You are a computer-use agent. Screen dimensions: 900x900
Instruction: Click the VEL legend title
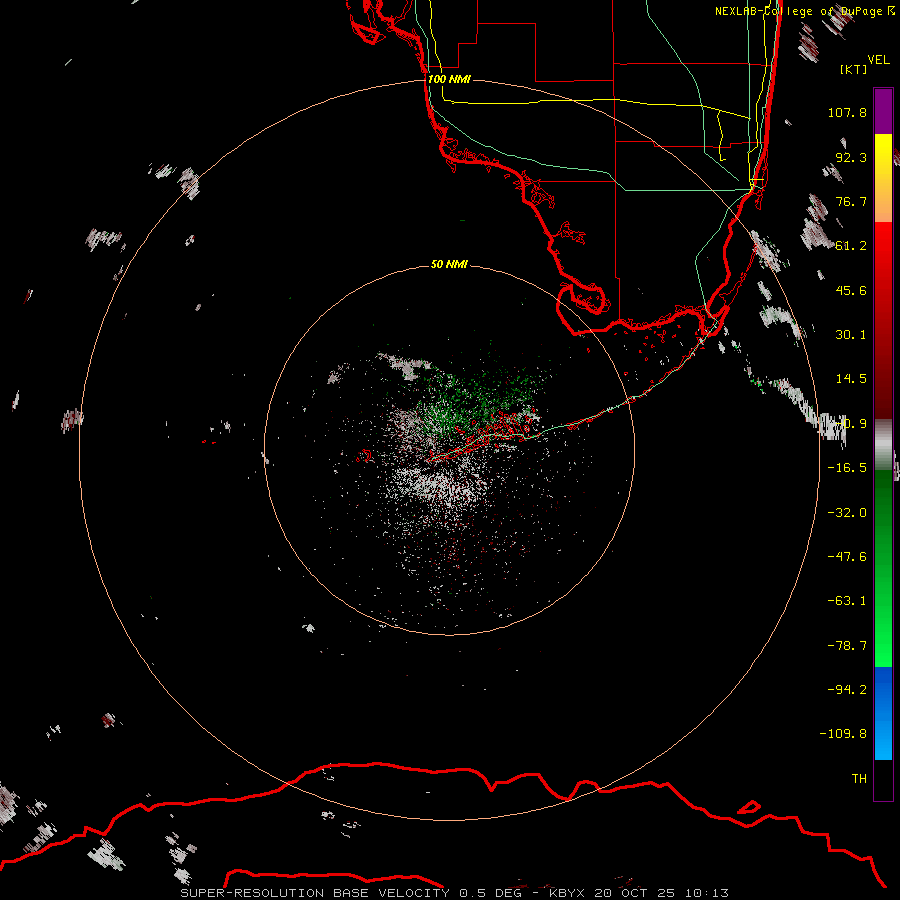coord(878,60)
